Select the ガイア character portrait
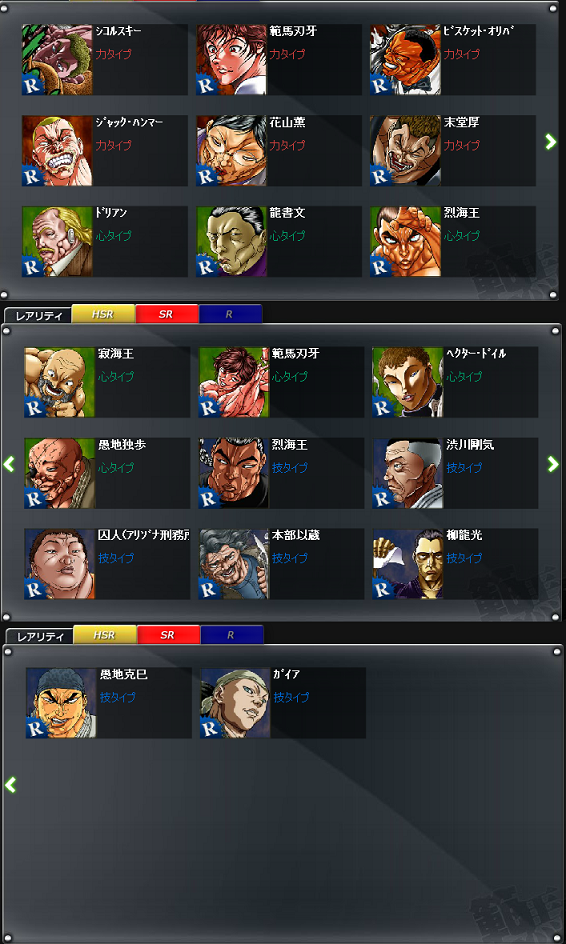Screen dimensions: 566x944 pyautogui.click(x=235, y=703)
